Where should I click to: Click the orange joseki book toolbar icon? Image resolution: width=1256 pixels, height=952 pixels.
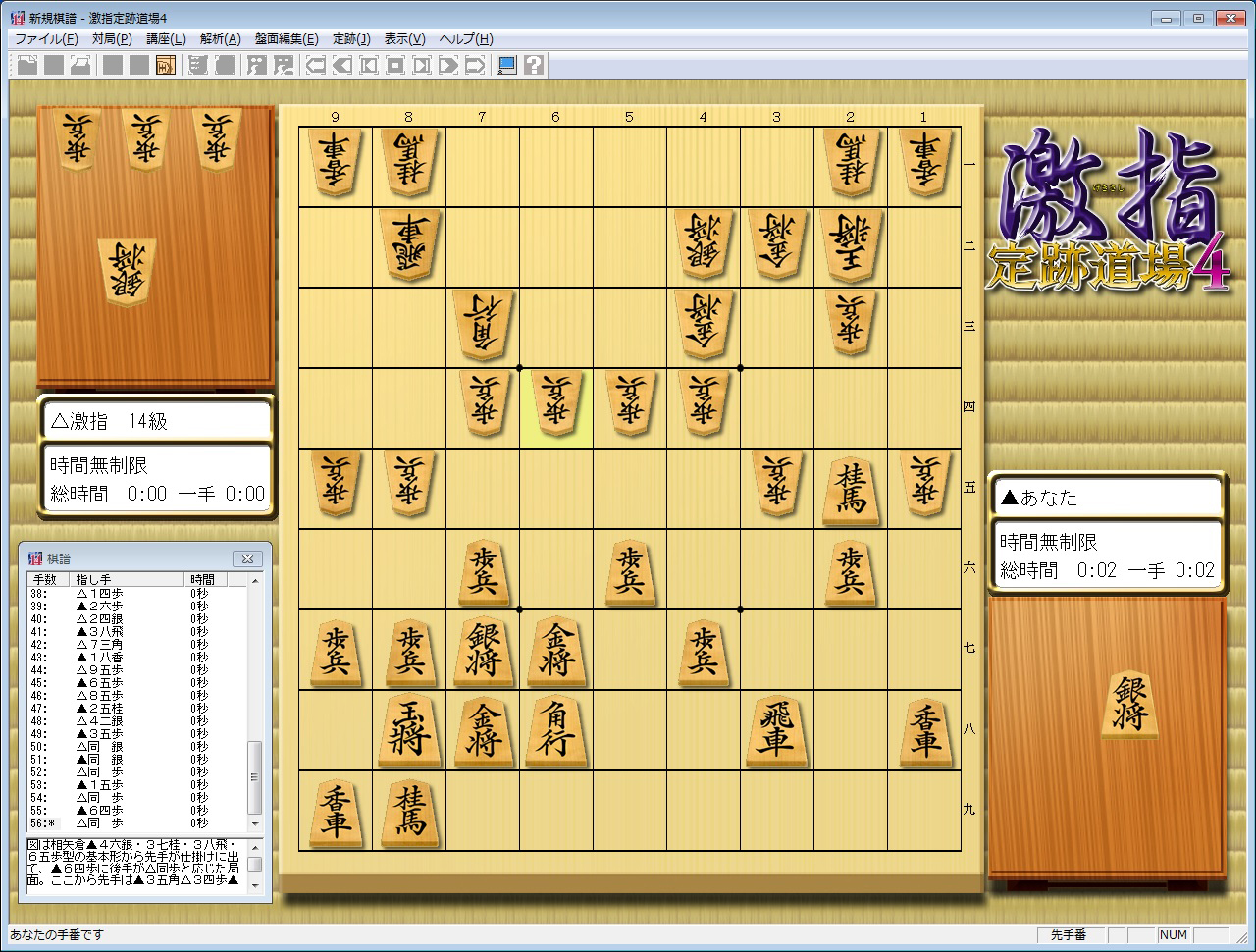point(166,66)
